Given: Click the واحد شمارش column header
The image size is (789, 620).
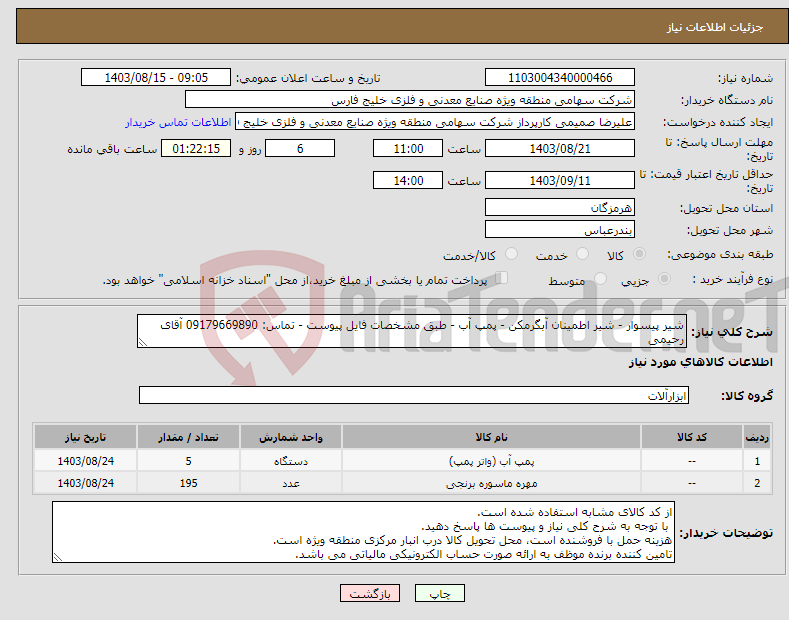Looking at the screenshot, I should (291, 437).
